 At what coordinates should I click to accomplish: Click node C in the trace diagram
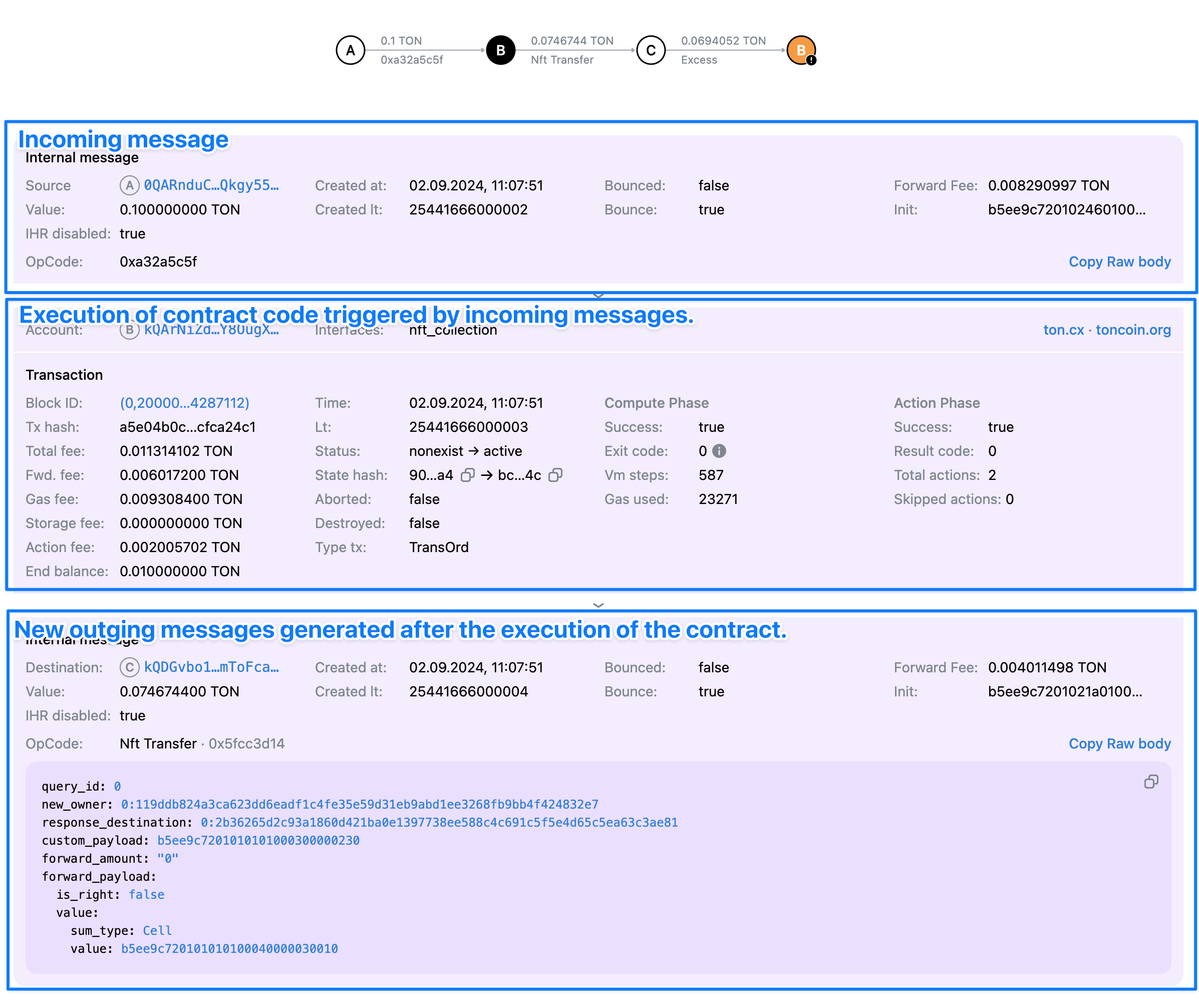click(651, 50)
